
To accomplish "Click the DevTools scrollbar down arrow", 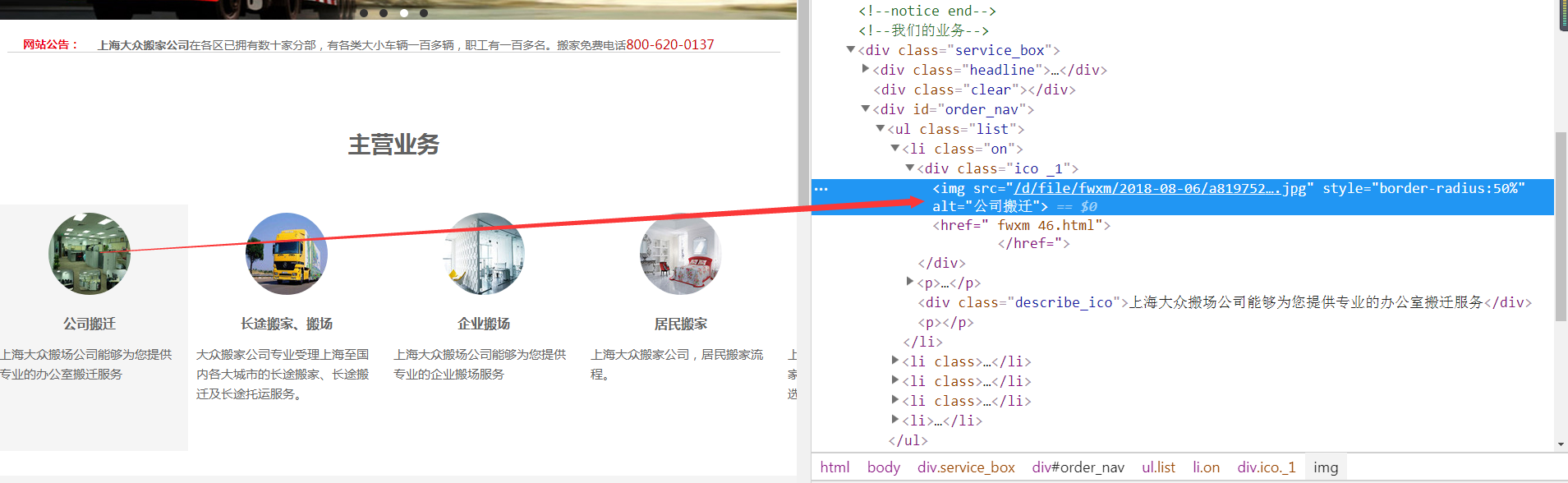I will [x=1561, y=444].
